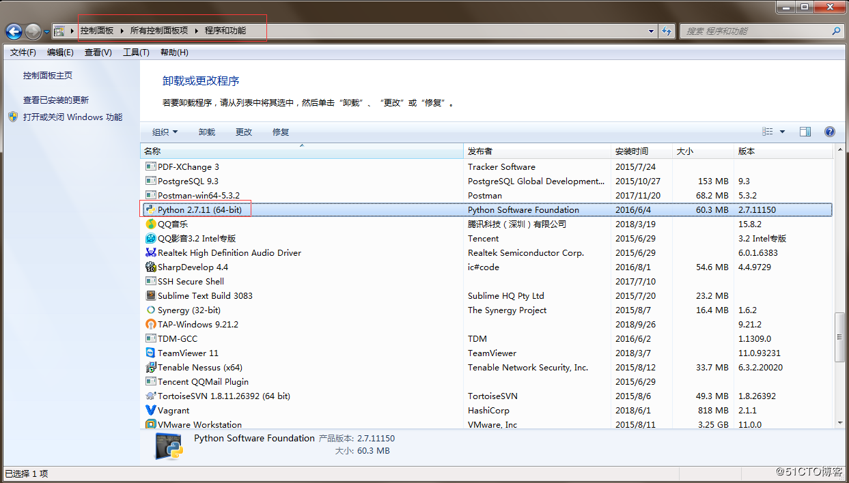The width and height of the screenshot is (849, 483).
Task: Sort by the 名称 column header
Action: pyautogui.click(x=302, y=151)
